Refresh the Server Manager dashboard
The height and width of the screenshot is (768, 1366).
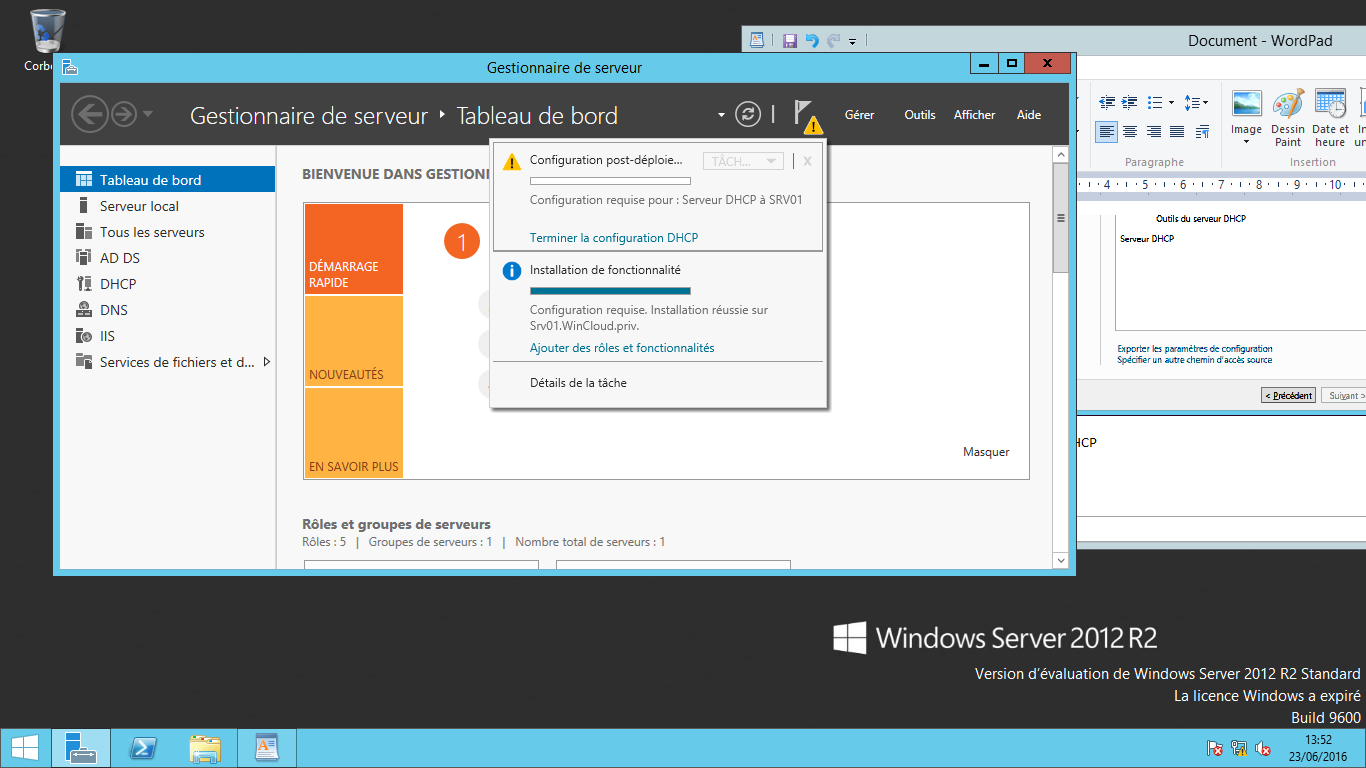(748, 114)
